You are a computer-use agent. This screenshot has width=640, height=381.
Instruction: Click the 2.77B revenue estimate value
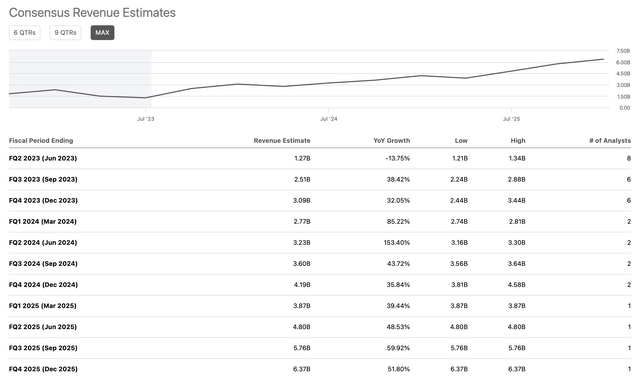click(x=302, y=221)
